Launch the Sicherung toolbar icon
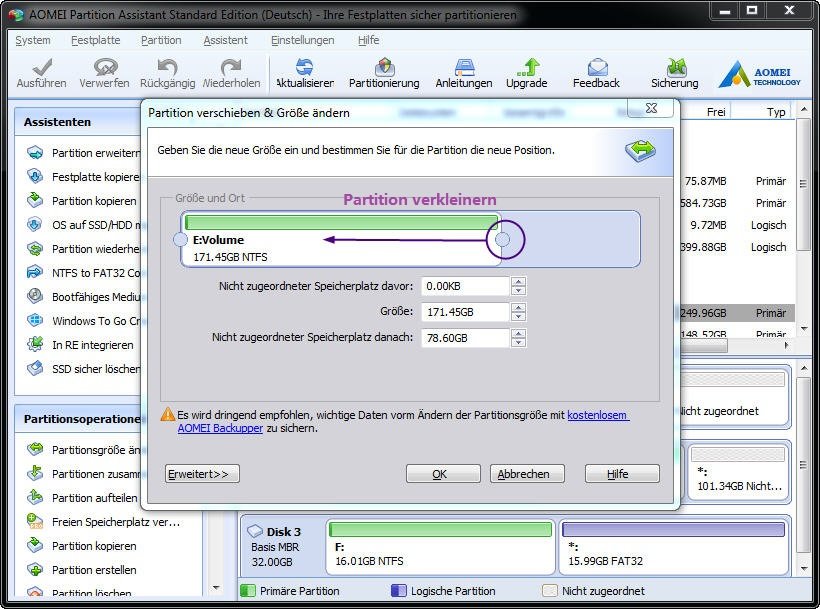 (676, 67)
